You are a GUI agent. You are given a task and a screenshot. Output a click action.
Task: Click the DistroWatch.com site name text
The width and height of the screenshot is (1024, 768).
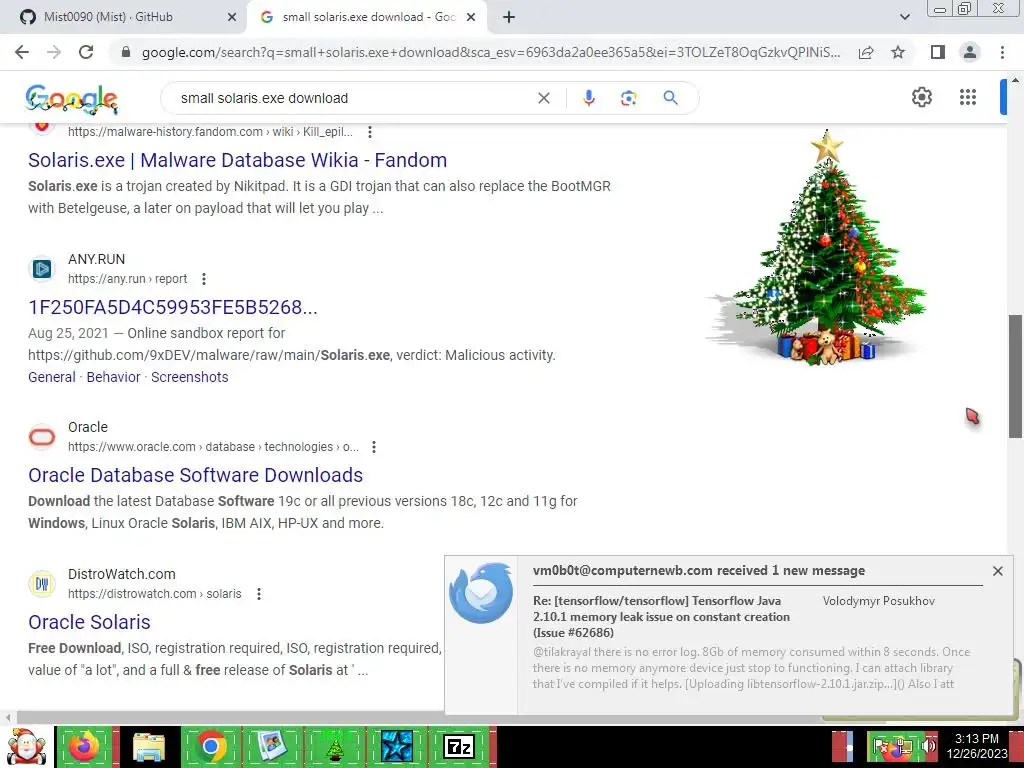(x=122, y=574)
